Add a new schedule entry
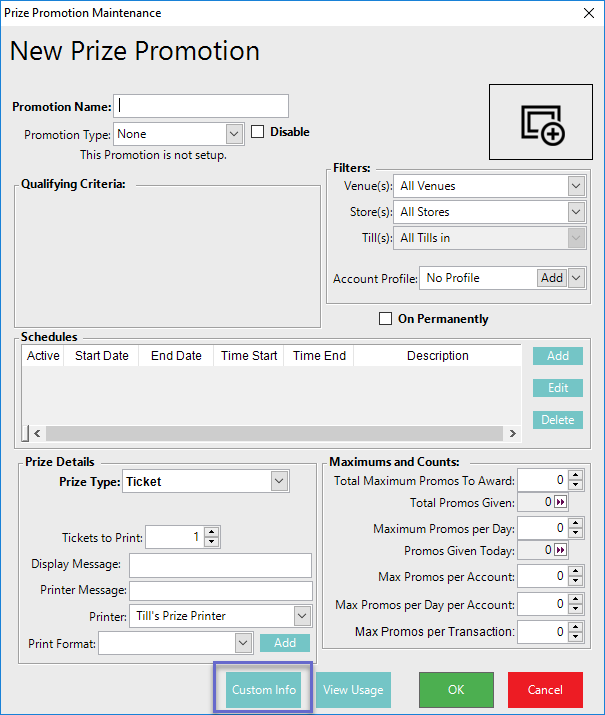This screenshot has width=605, height=715. coord(557,356)
